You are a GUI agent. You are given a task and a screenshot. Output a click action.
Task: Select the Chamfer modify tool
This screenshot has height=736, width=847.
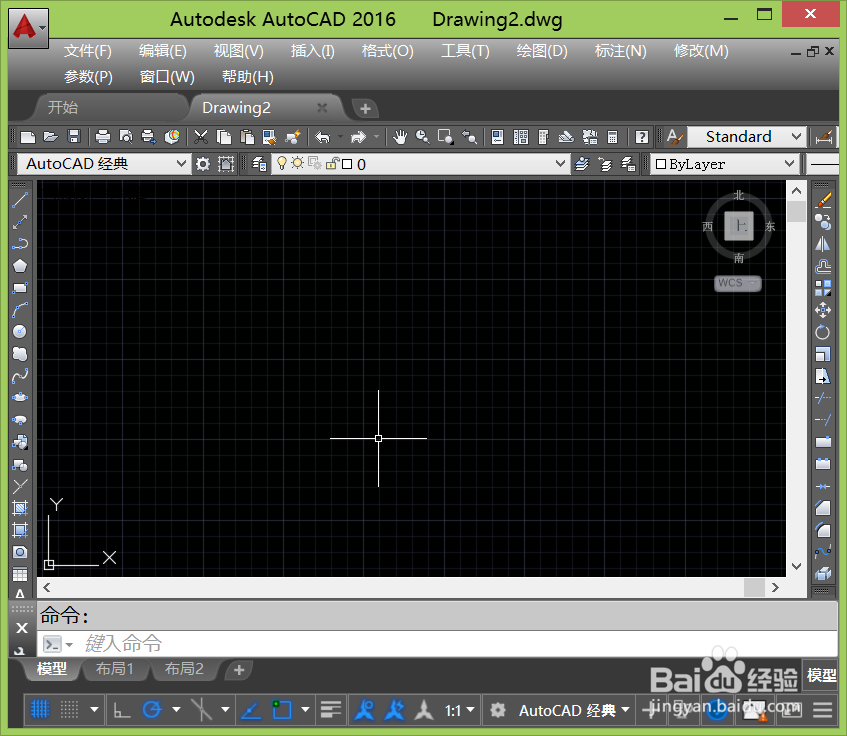pos(823,508)
